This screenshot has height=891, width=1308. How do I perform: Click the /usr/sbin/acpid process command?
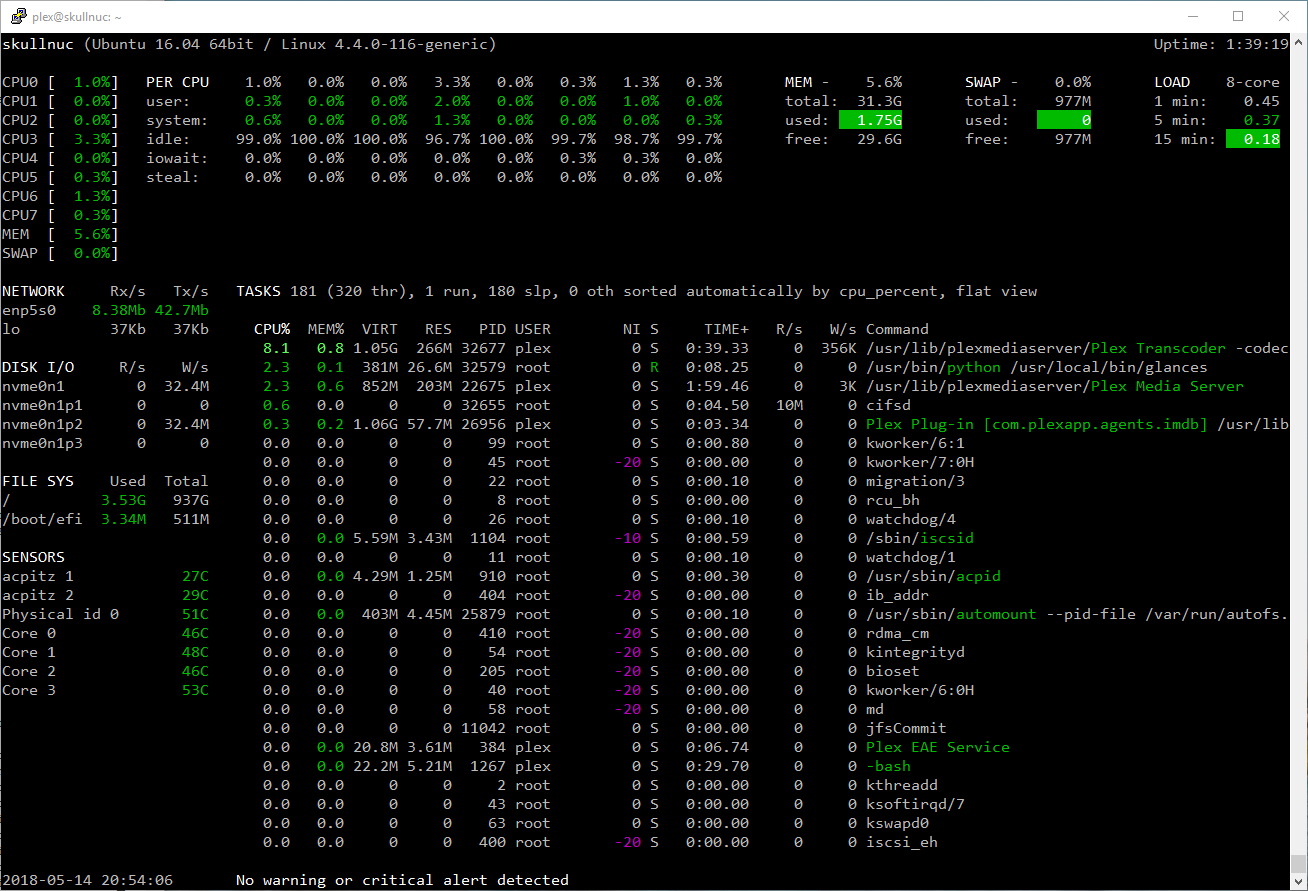click(x=934, y=576)
